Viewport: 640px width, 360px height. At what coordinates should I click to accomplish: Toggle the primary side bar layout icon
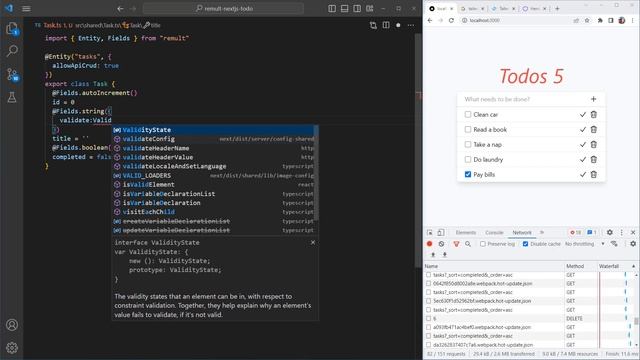(332, 9)
